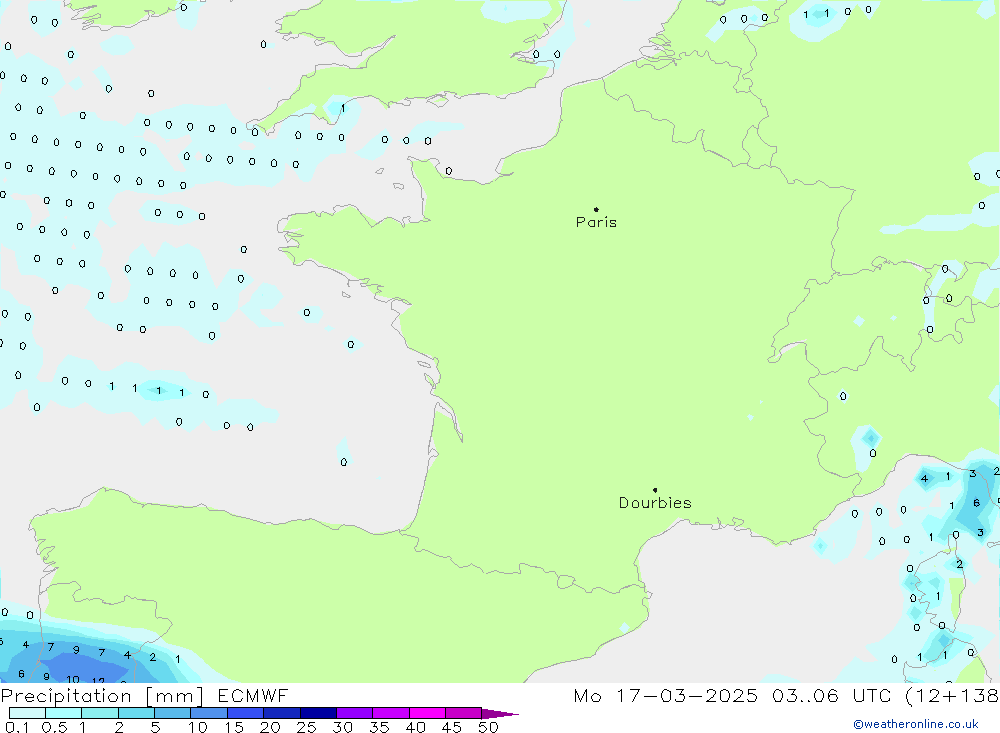Pick the 30–35 mm legend color

pyautogui.click(x=355, y=713)
